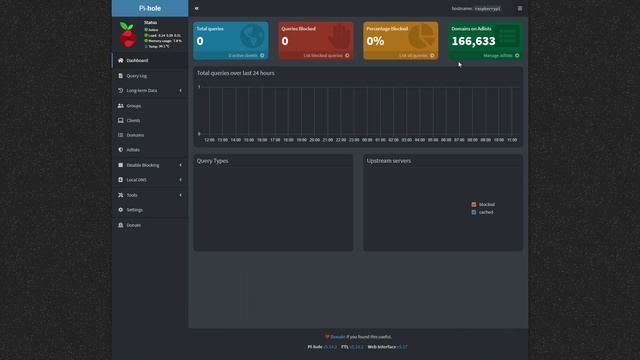Click globe icon in Total queries card
The image size is (640, 360).
[x=252, y=36]
